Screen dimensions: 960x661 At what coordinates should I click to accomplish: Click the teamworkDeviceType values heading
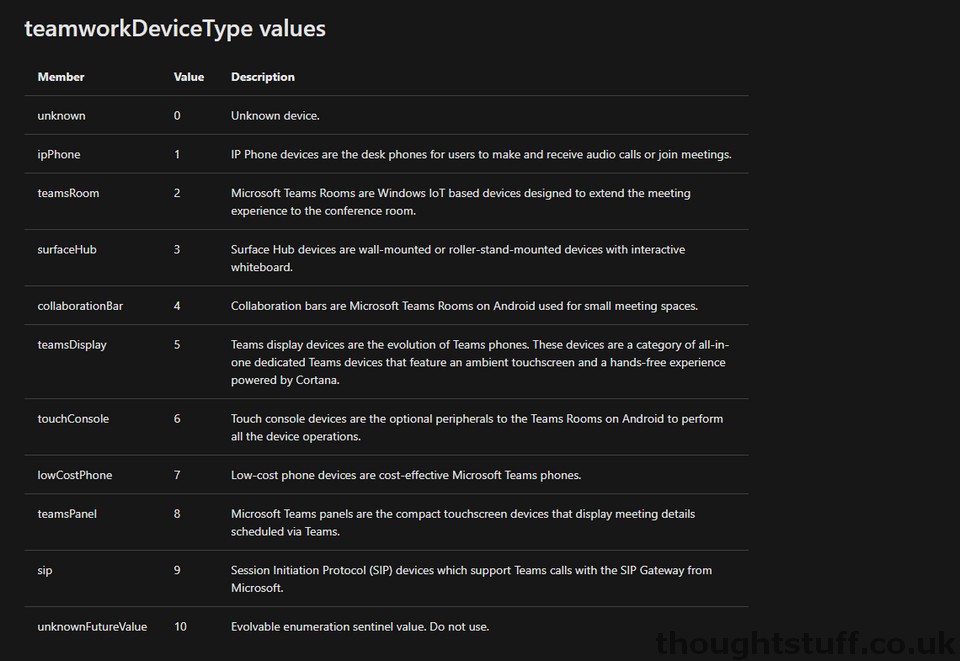(175, 29)
